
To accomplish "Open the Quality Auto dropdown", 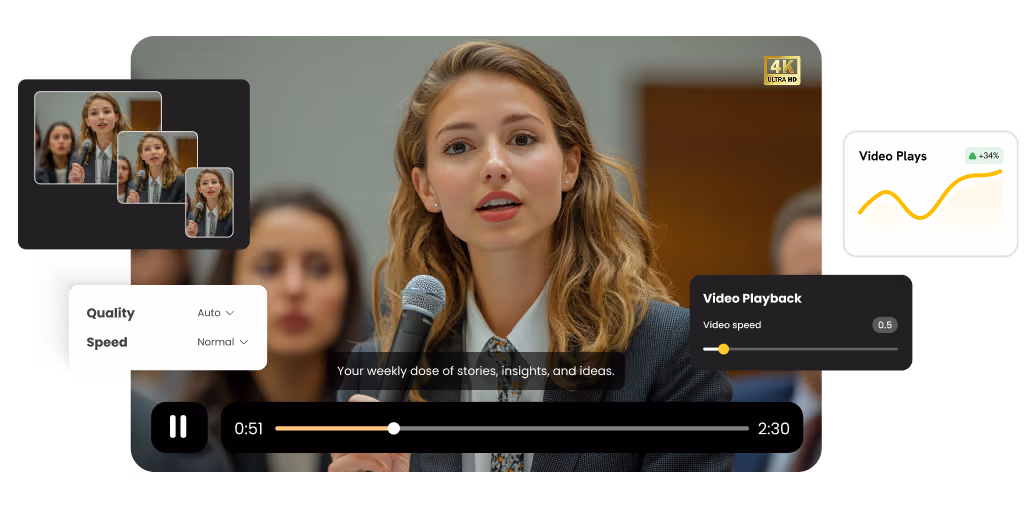I will [216, 313].
